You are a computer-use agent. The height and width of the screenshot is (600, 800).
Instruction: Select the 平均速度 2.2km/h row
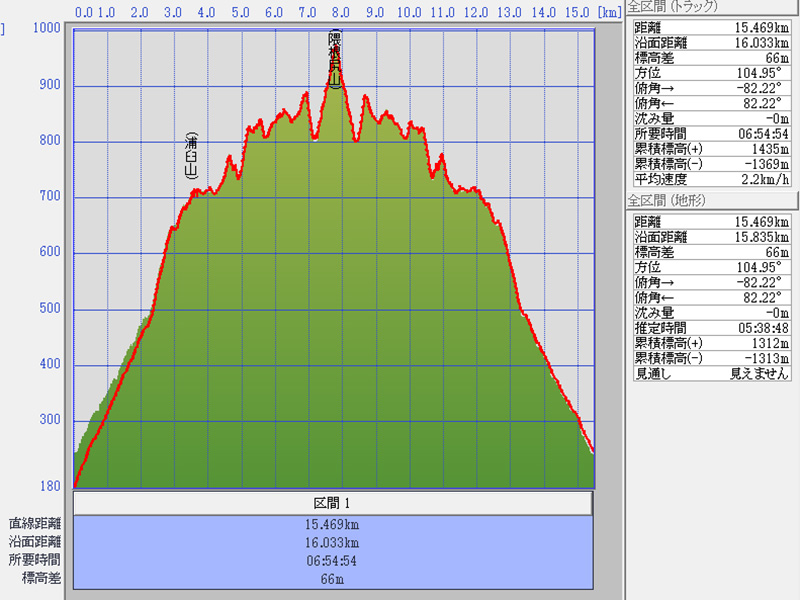(x=712, y=180)
